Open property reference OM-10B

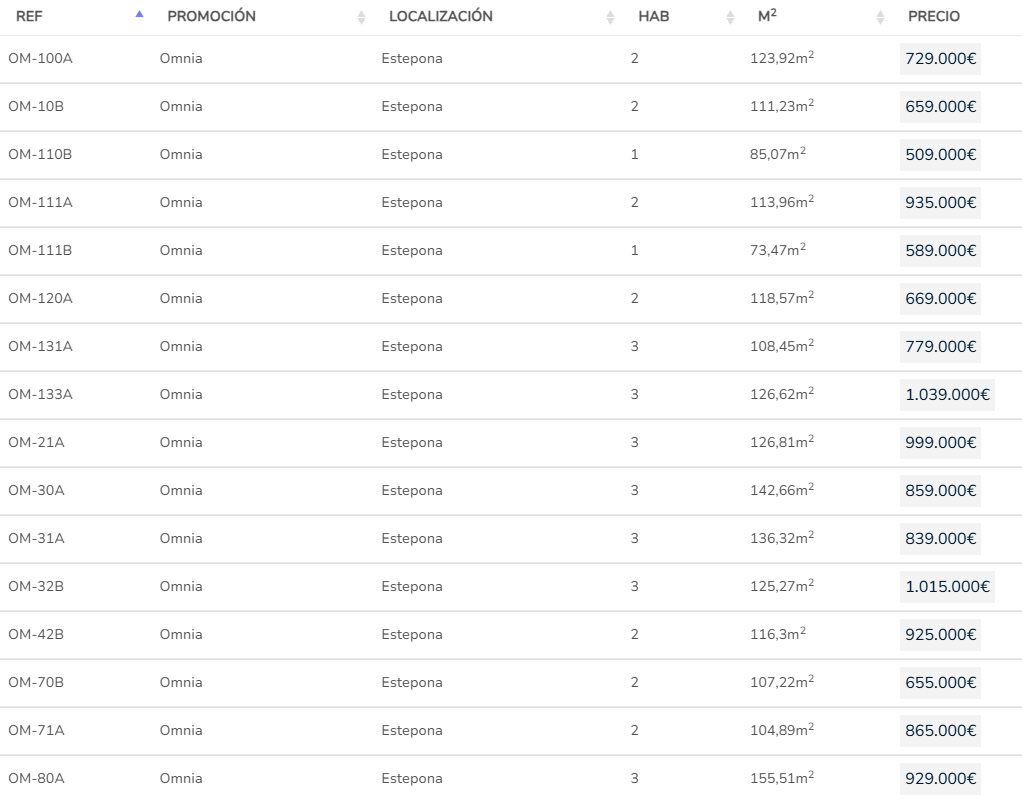tap(36, 107)
